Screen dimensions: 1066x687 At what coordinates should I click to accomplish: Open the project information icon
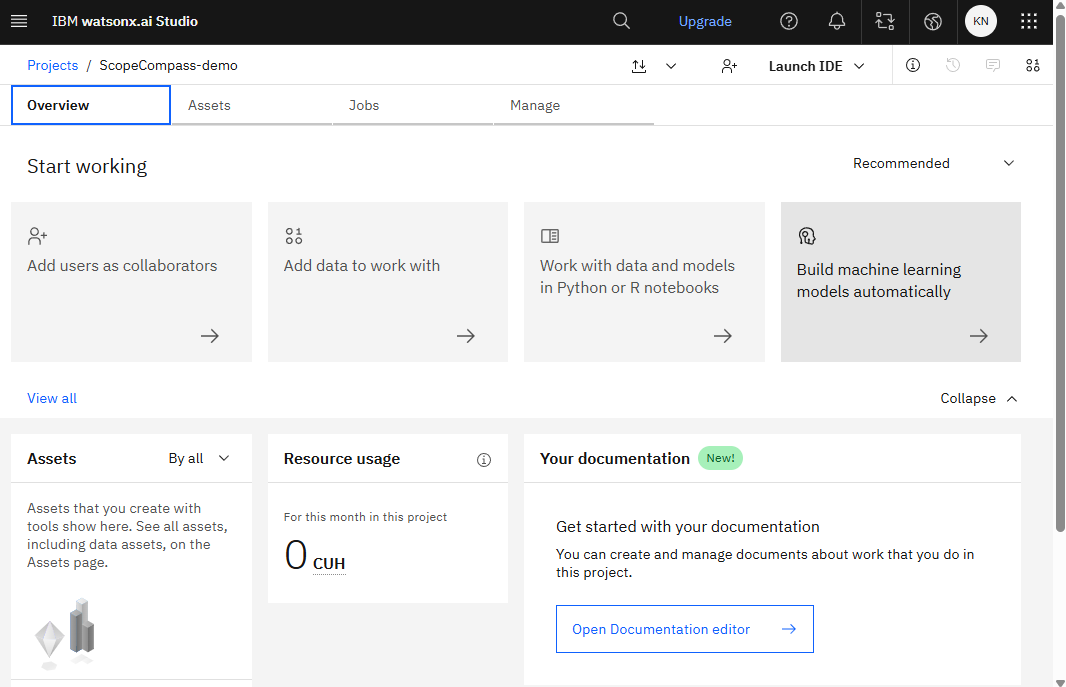[913, 65]
